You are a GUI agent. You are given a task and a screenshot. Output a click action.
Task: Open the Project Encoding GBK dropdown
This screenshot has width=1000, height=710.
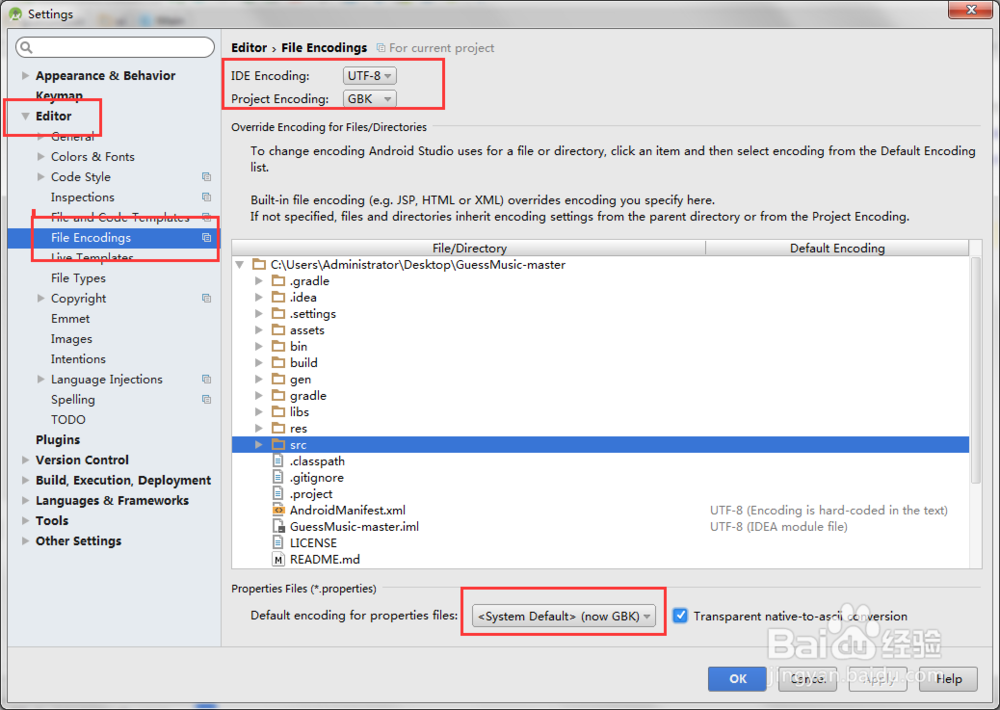click(x=369, y=99)
